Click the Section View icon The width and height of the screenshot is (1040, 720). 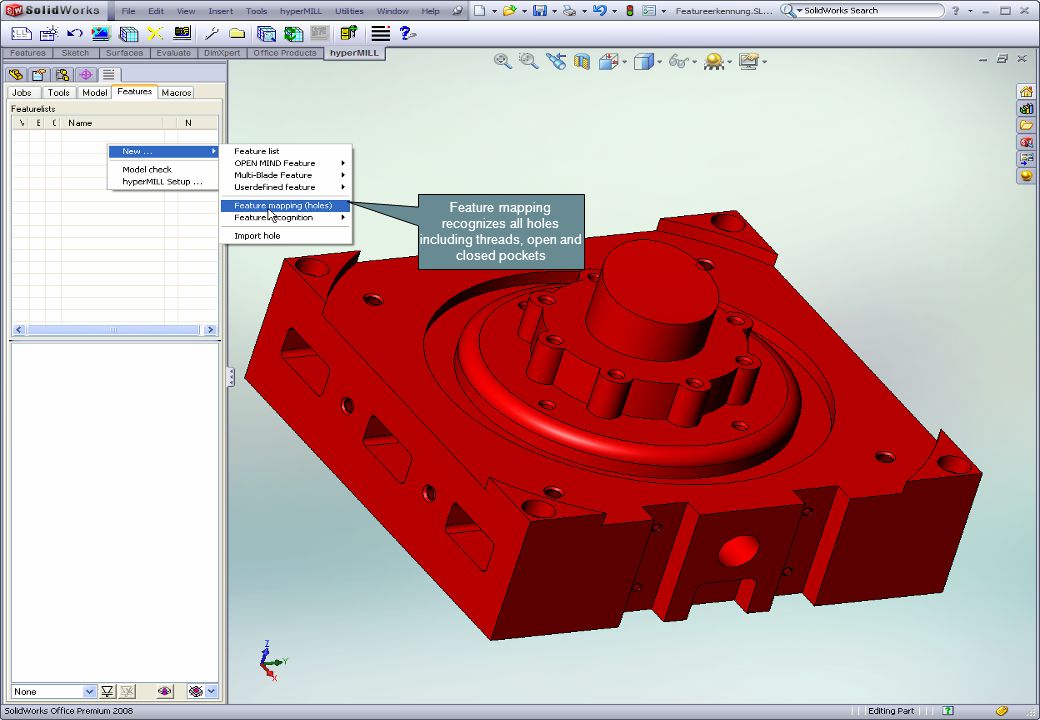pyautogui.click(x=582, y=62)
